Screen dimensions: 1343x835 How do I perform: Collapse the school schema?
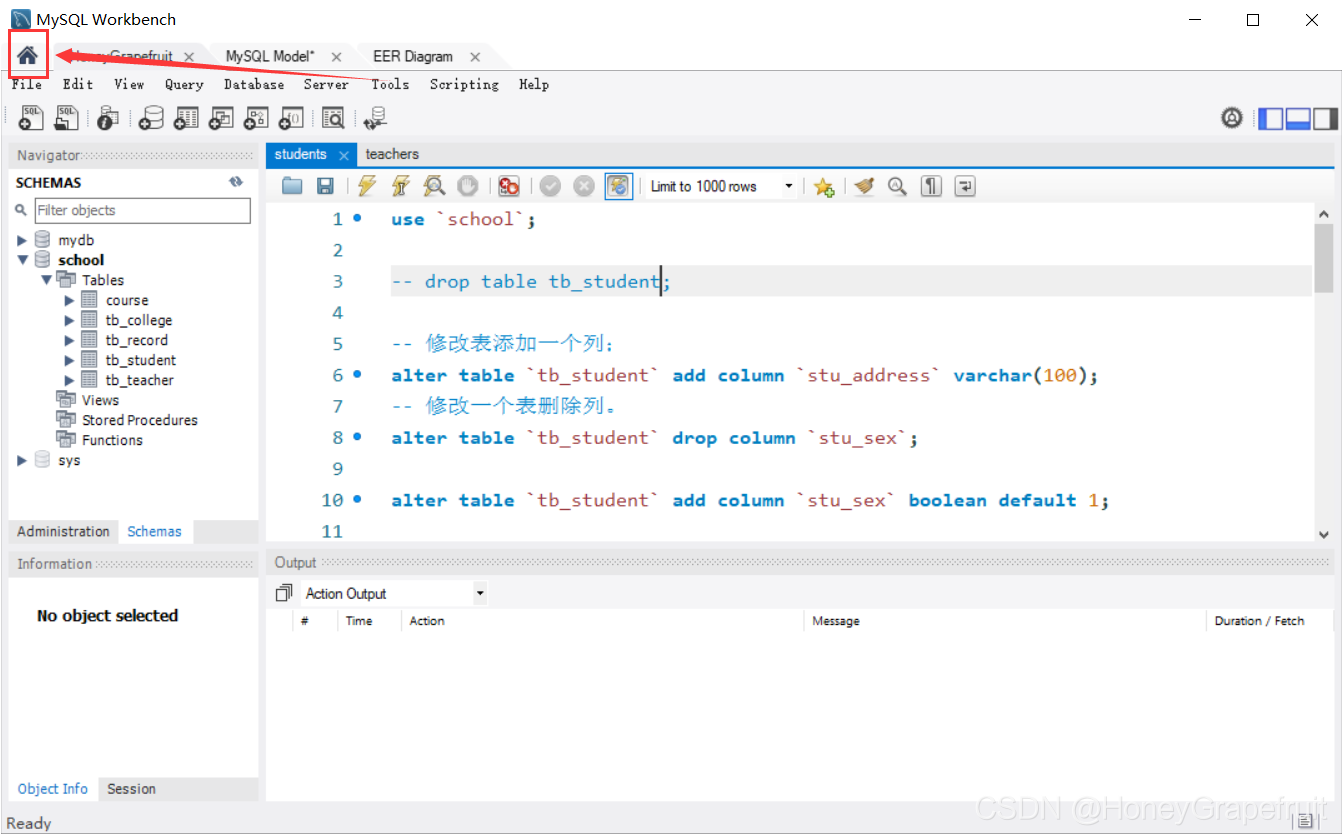22,260
